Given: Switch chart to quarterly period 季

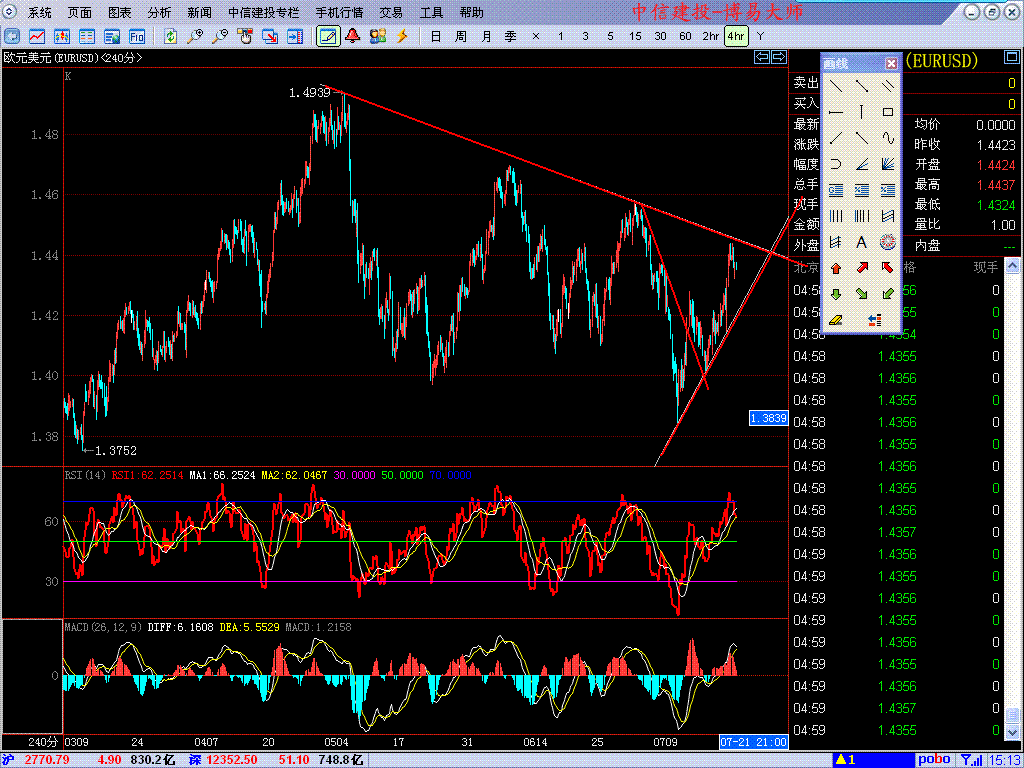Looking at the screenshot, I should [x=511, y=37].
